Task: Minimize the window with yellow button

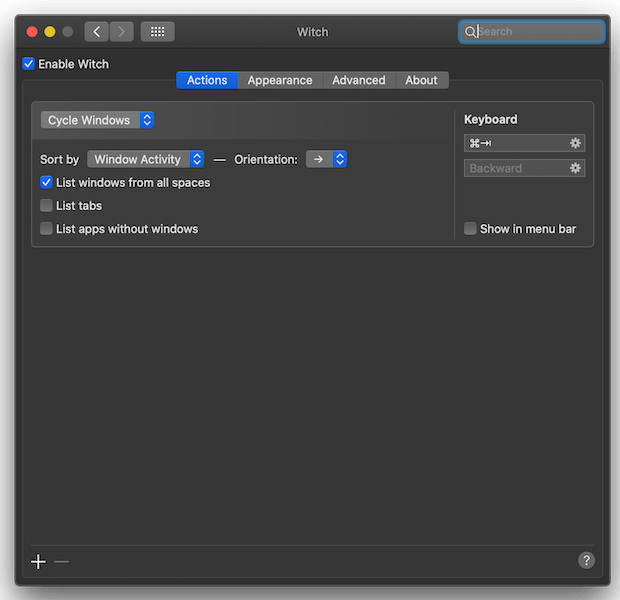Action: pyautogui.click(x=50, y=32)
